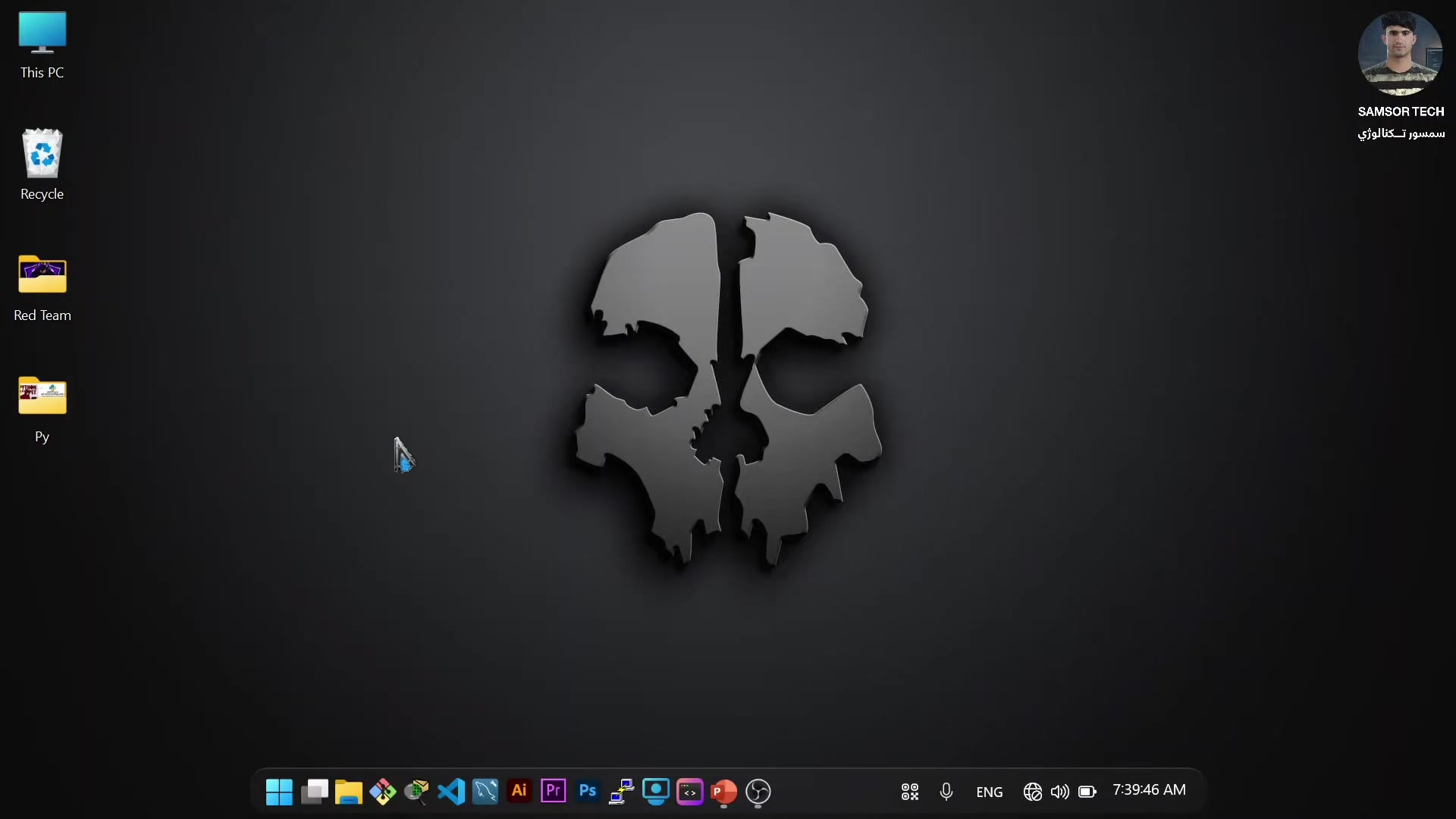The width and height of the screenshot is (1456, 819).
Task: Launch File Explorer from the taskbar
Action: click(349, 792)
